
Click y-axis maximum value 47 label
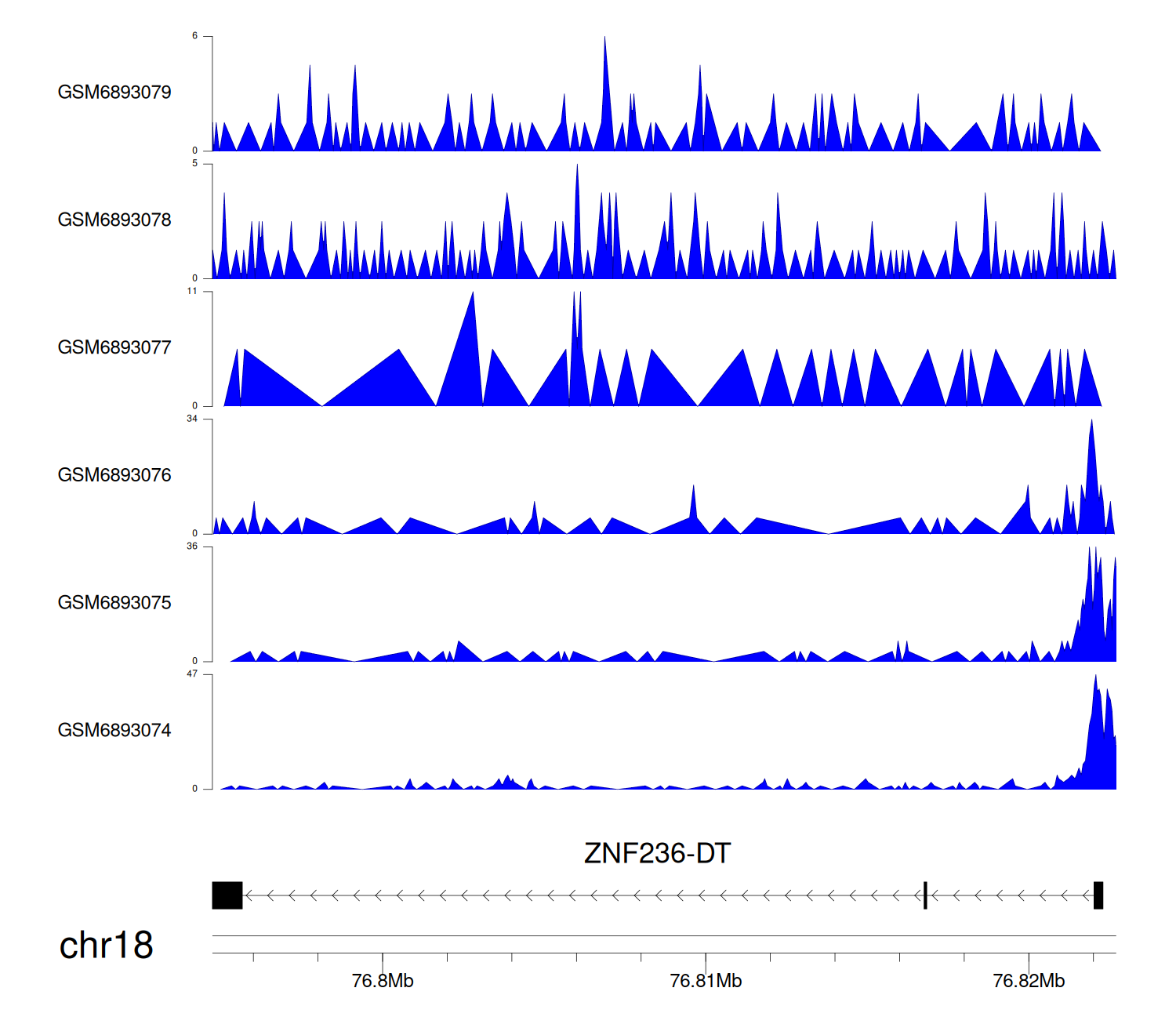[x=192, y=674]
